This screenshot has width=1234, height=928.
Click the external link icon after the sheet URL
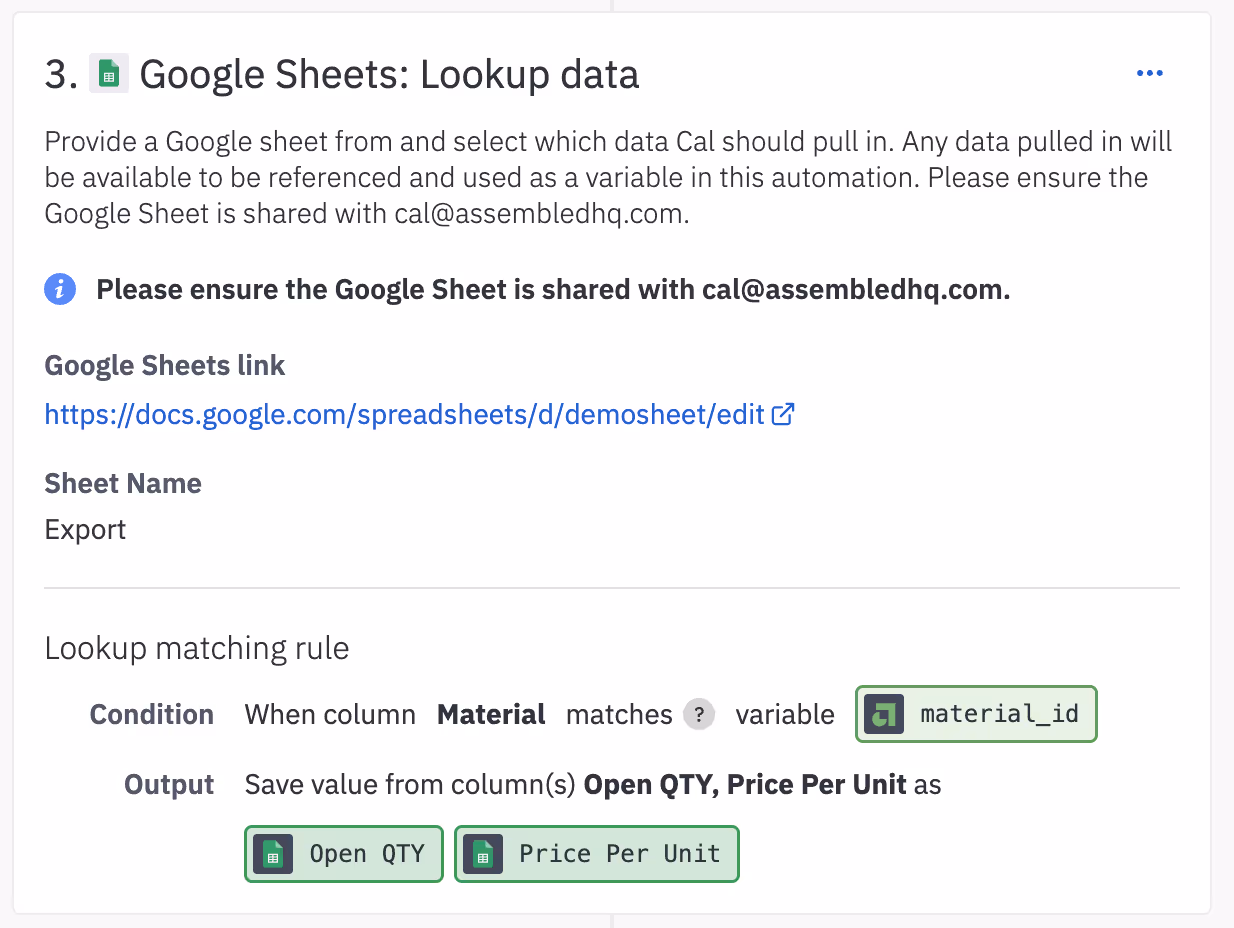(783, 413)
